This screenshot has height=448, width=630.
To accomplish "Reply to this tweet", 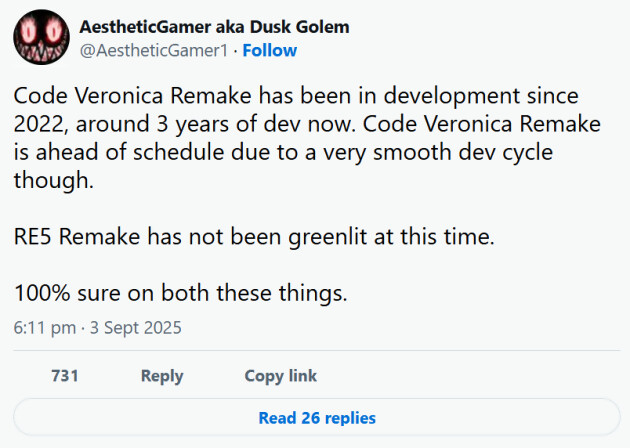I will point(162,376).
